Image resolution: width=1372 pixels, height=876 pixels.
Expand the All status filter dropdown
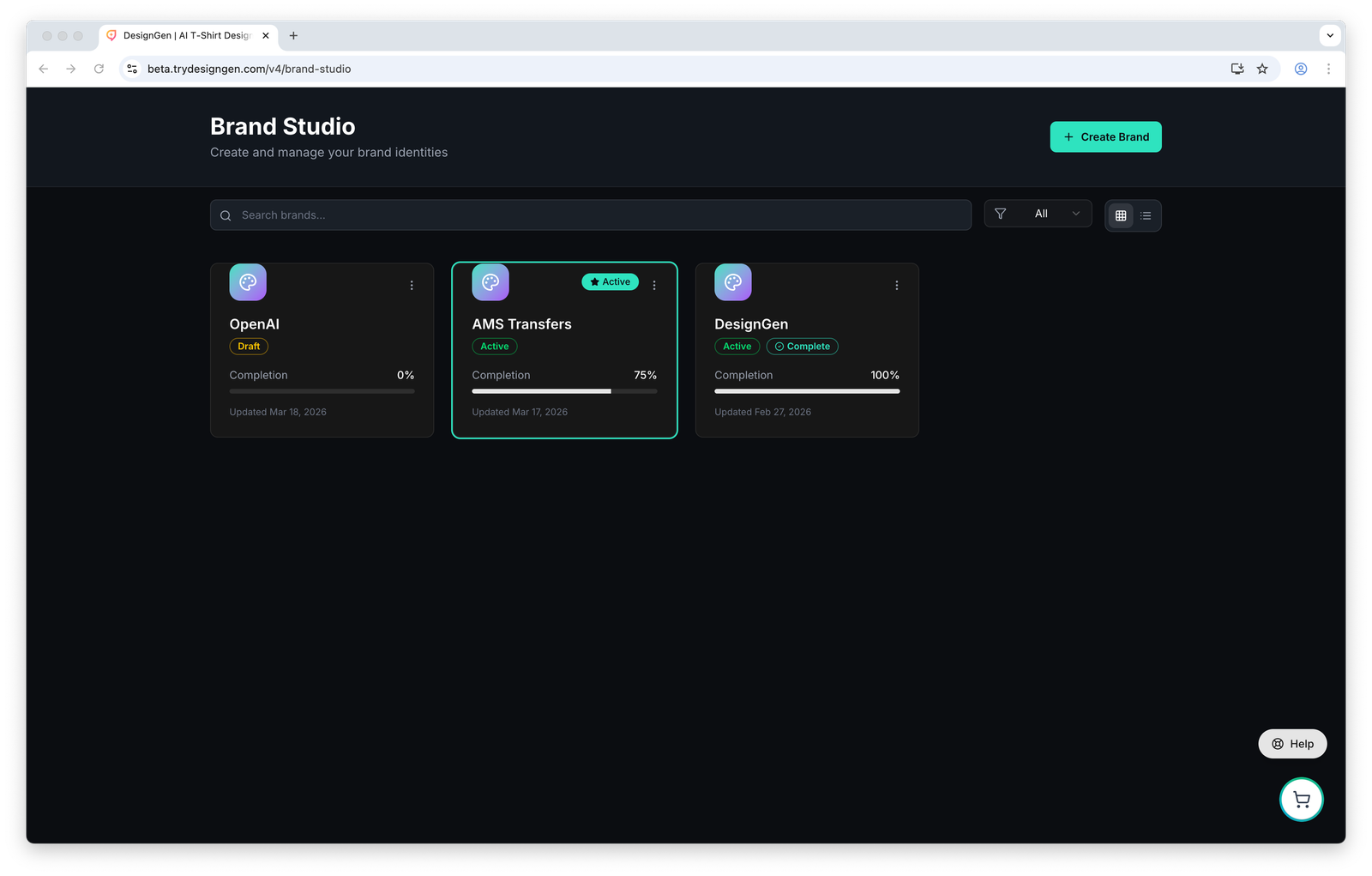tap(1038, 214)
